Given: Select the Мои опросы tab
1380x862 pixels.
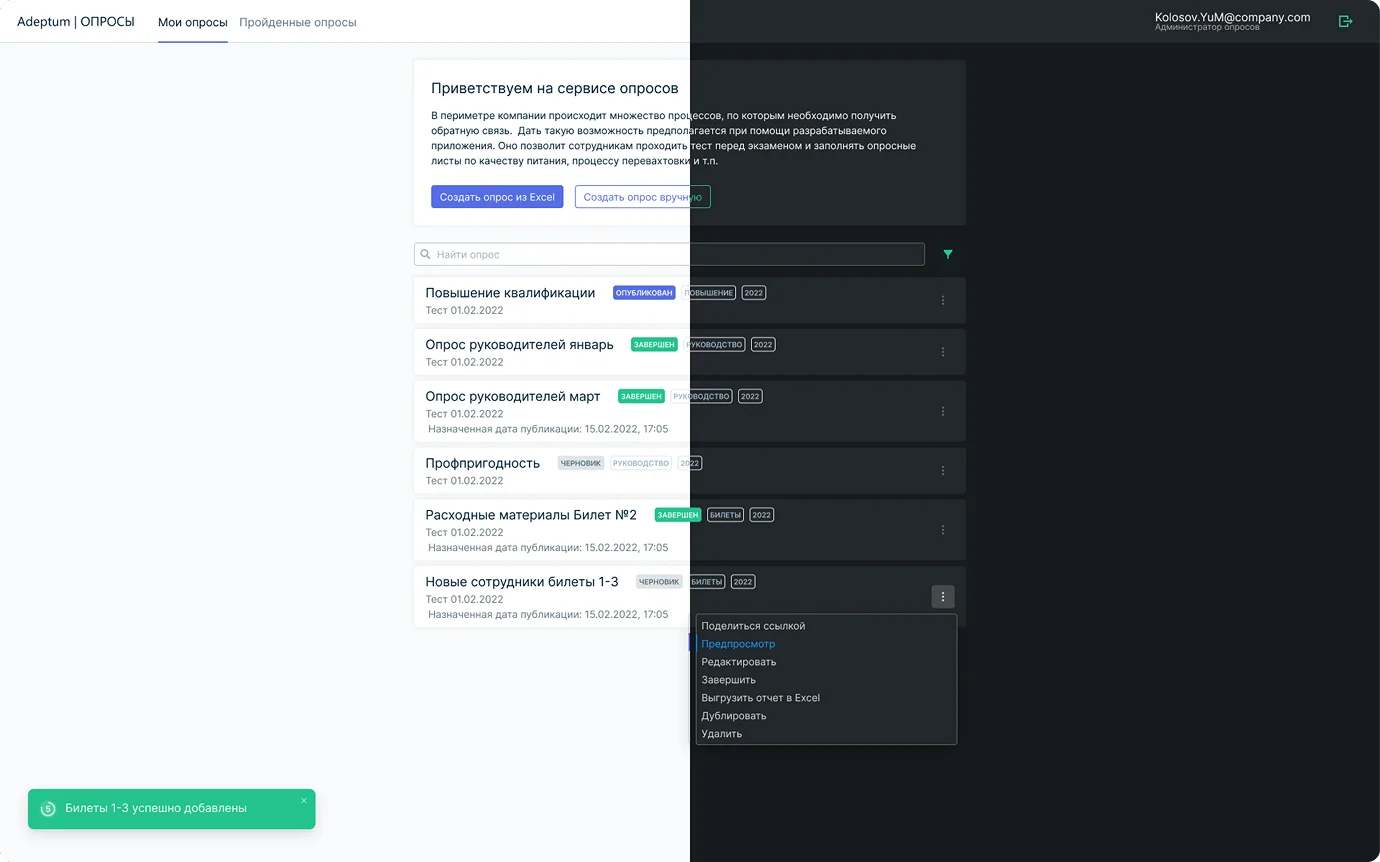Looking at the screenshot, I should pyautogui.click(x=193, y=22).
